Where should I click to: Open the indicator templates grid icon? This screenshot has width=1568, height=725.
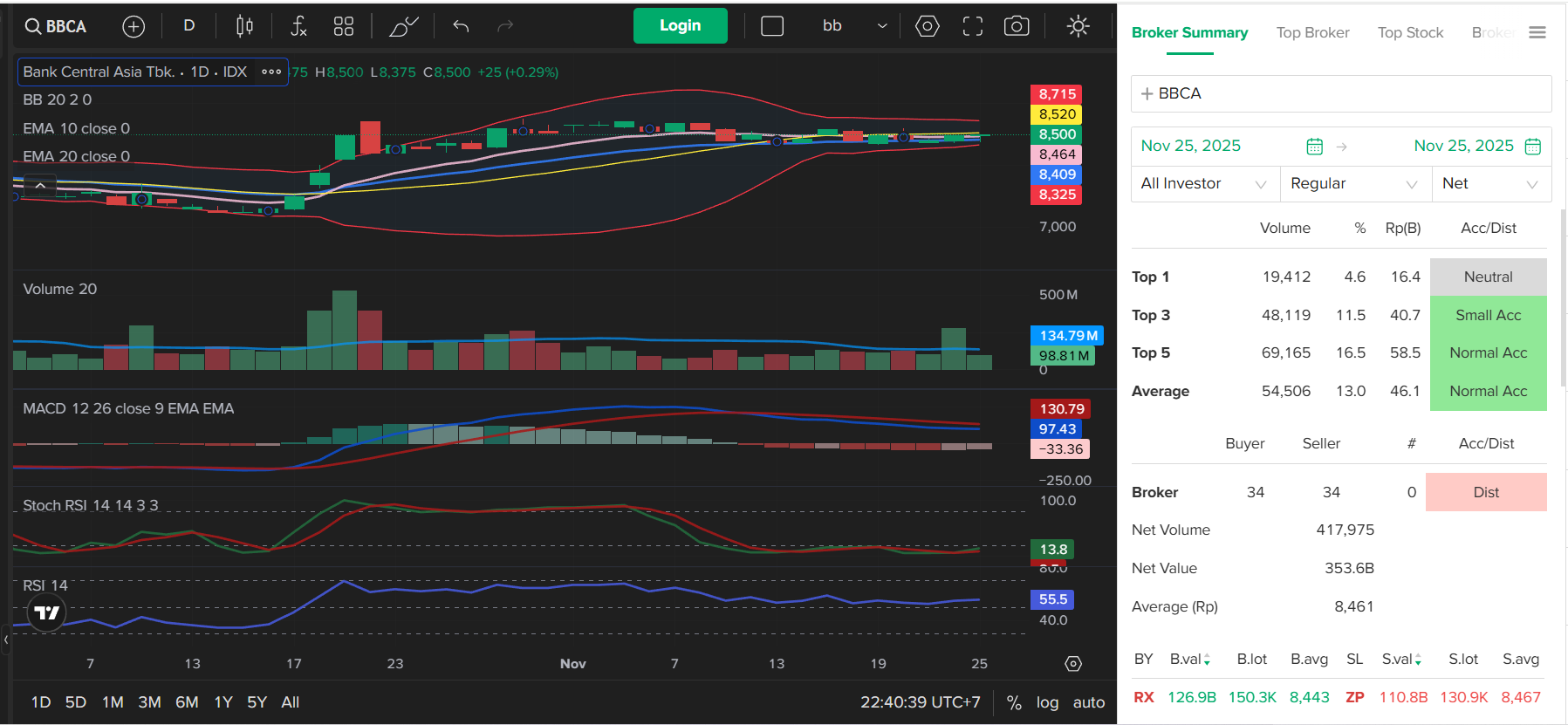tap(344, 27)
